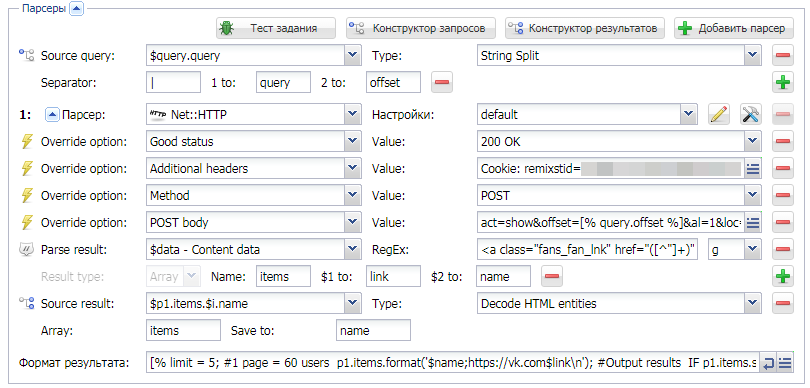
Task: Open the Method override option dropdown
Action: [x=353, y=196]
